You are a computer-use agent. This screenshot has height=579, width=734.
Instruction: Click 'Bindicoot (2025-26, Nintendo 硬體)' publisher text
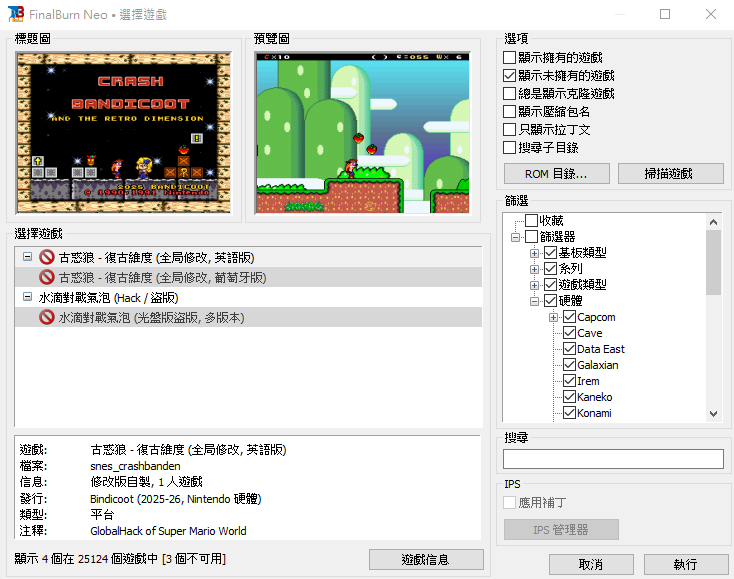coord(176,498)
